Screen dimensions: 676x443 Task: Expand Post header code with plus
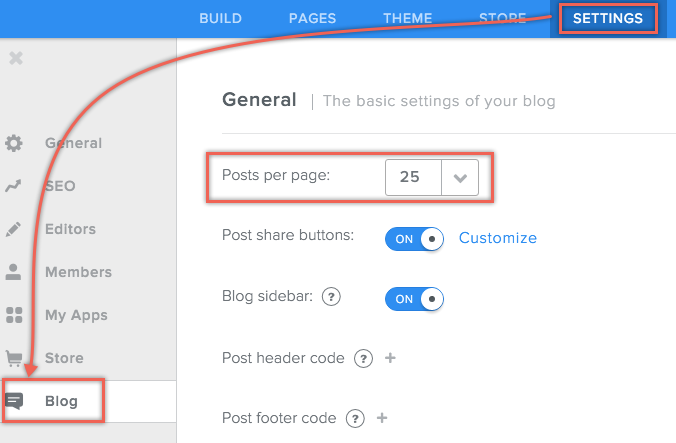(x=390, y=358)
